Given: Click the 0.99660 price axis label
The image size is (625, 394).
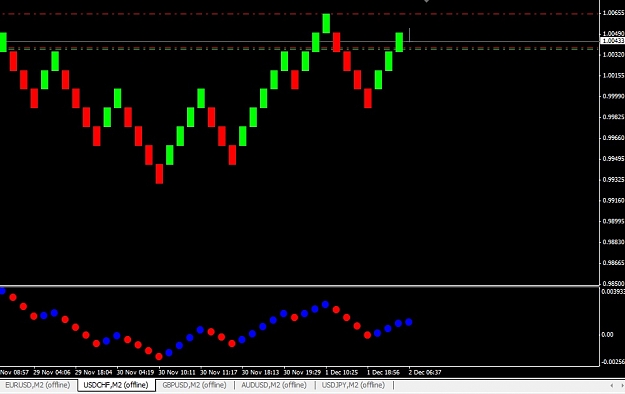Looking at the screenshot, I should click(x=613, y=138).
